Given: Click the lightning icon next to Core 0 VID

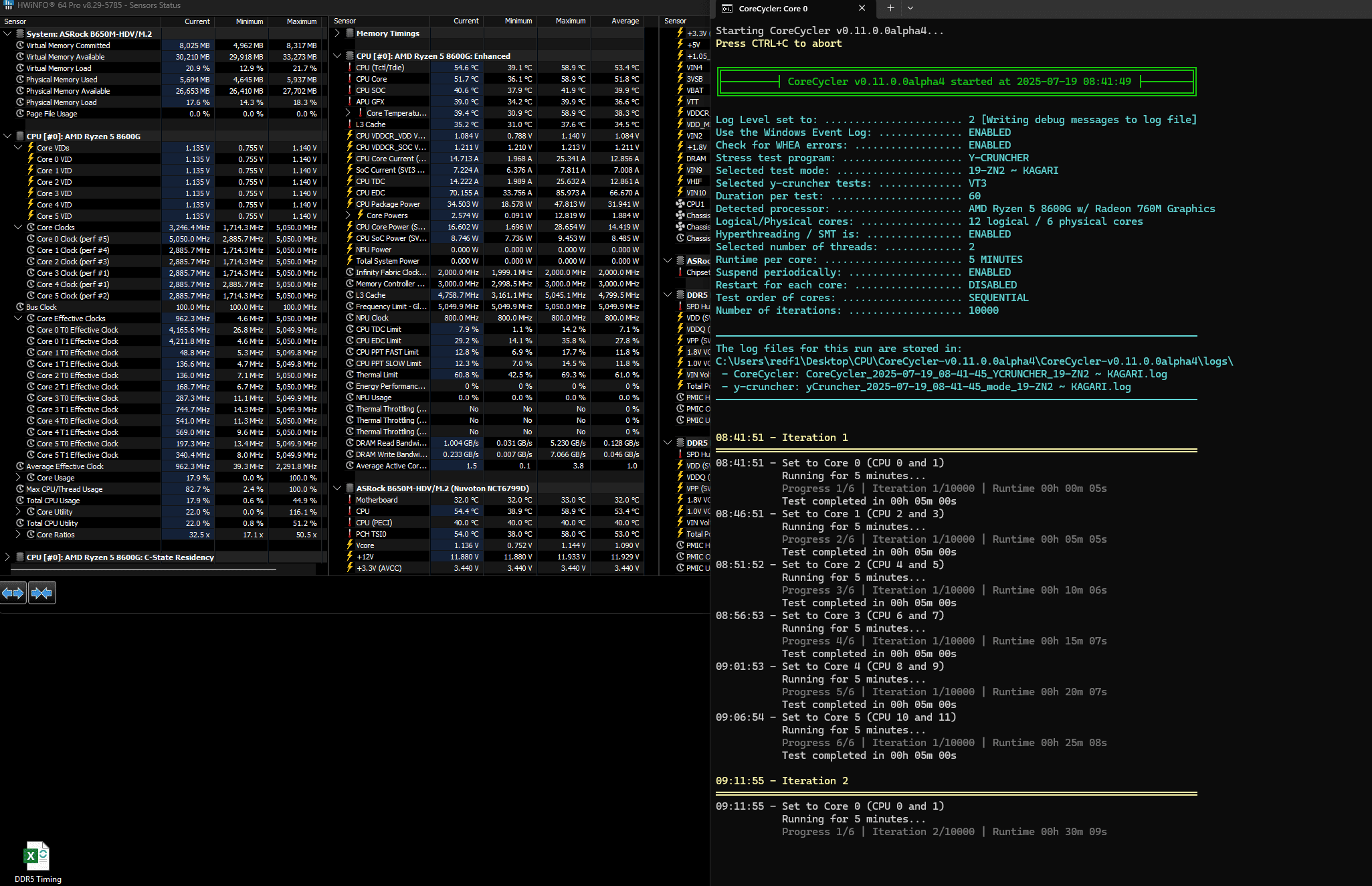Looking at the screenshot, I should point(31,159).
